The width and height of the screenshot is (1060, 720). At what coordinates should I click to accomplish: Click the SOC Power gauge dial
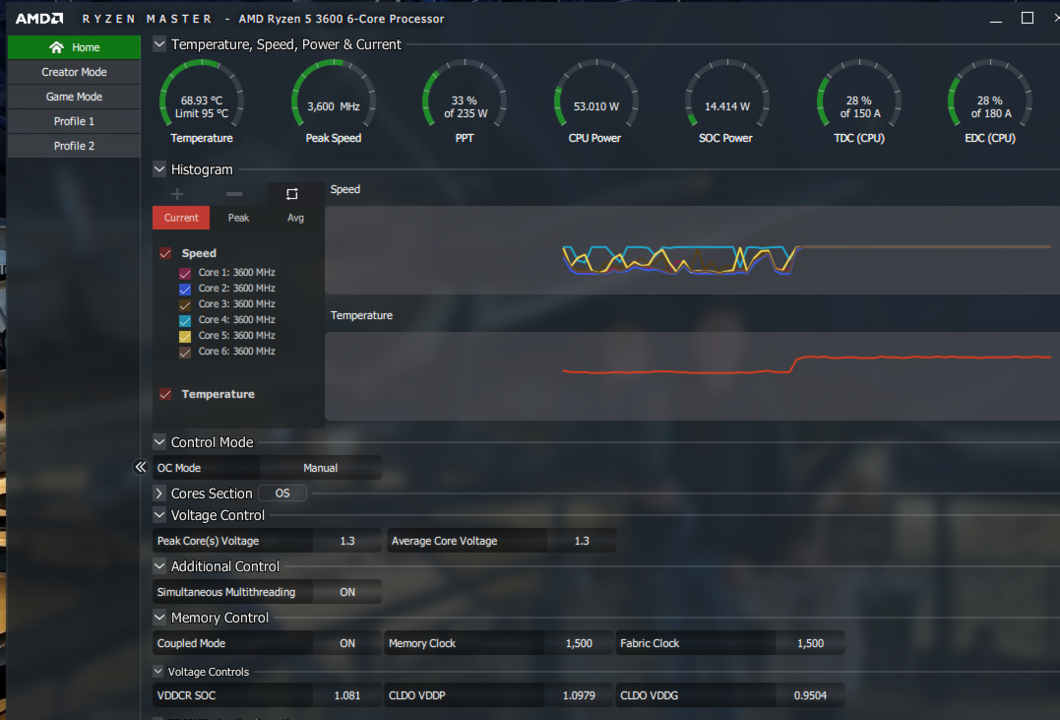[x=727, y=95]
